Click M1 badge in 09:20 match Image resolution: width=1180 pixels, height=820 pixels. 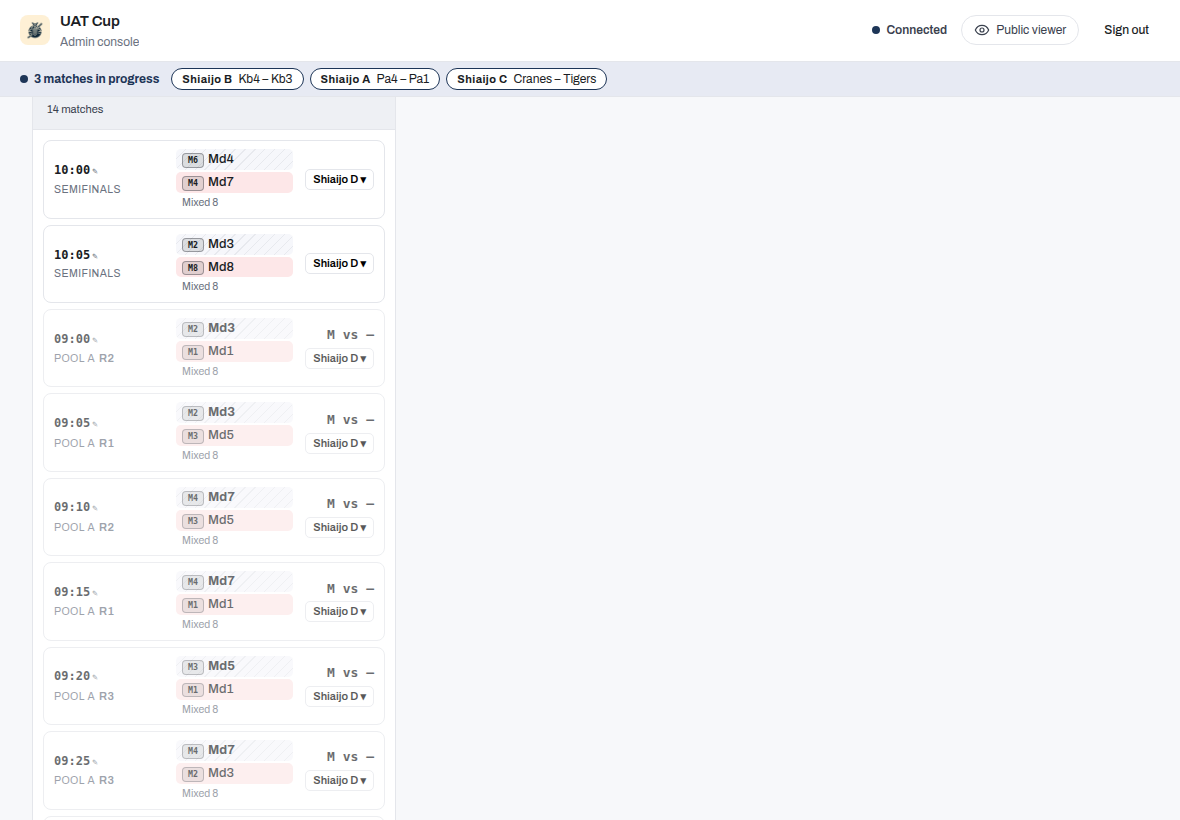[x=193, y=689]
